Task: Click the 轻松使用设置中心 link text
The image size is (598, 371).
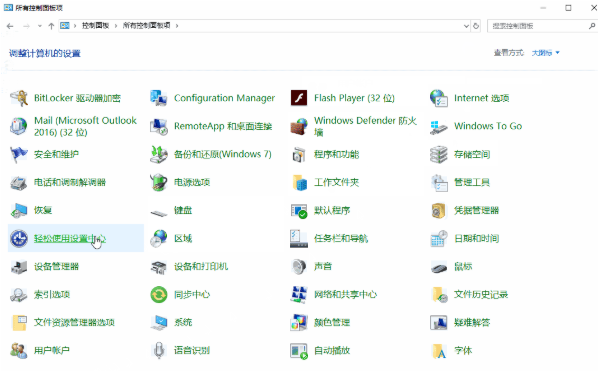Action: (x=70, y=239)
